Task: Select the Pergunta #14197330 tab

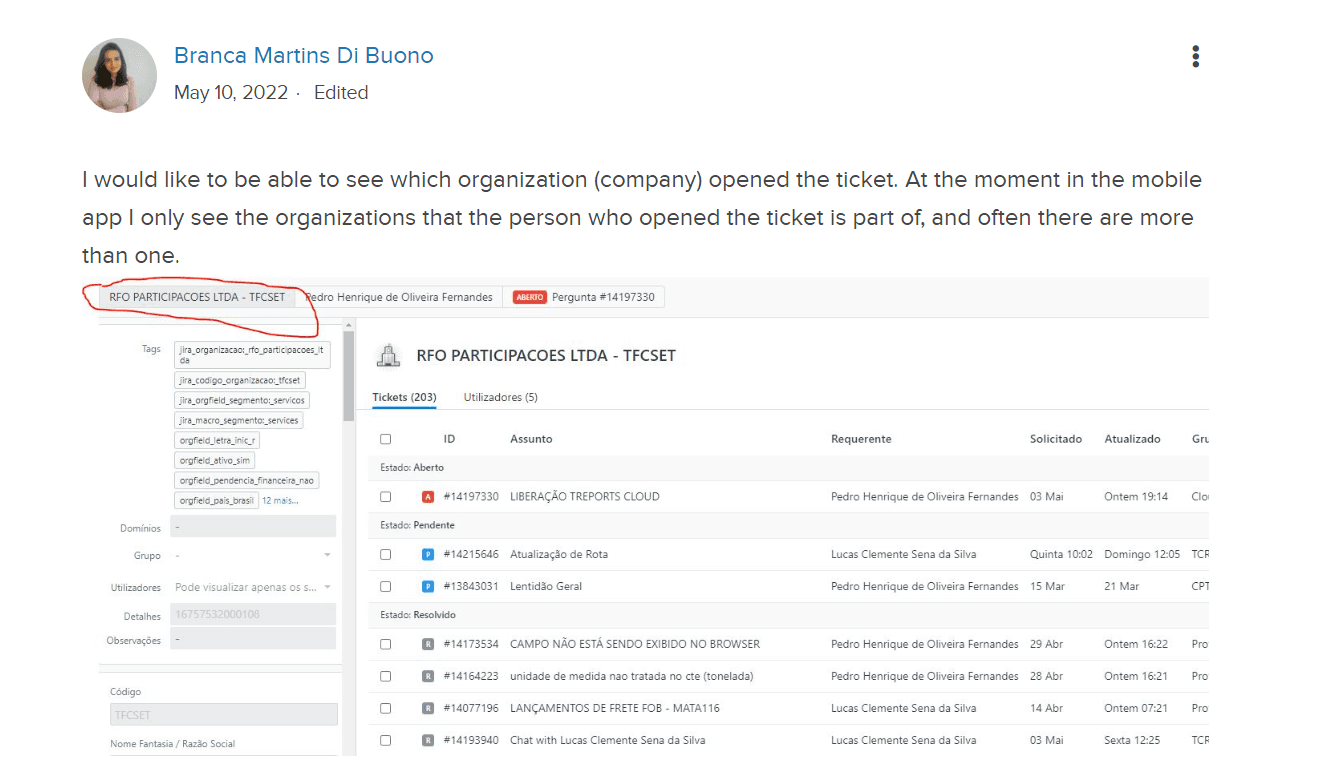Action: point(585,297)
